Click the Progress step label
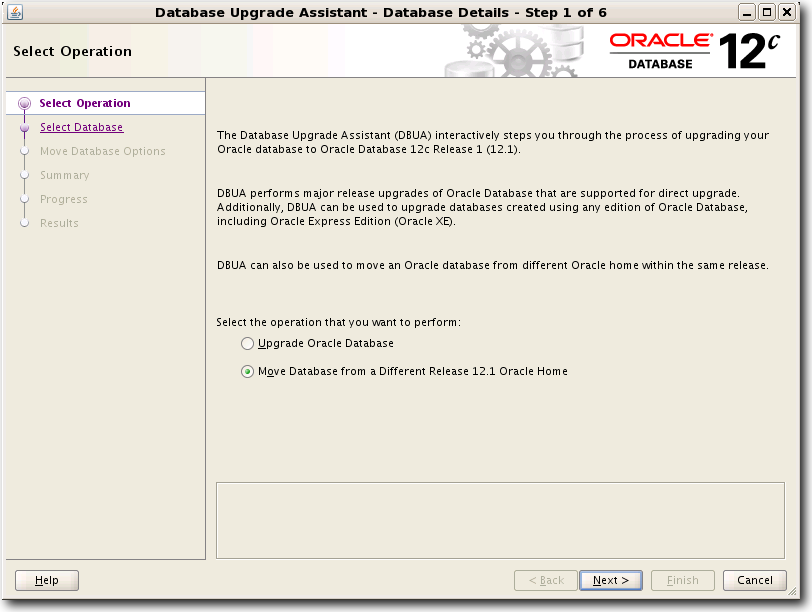This screenshot has height=612, width=812. [x=64, y=199]
